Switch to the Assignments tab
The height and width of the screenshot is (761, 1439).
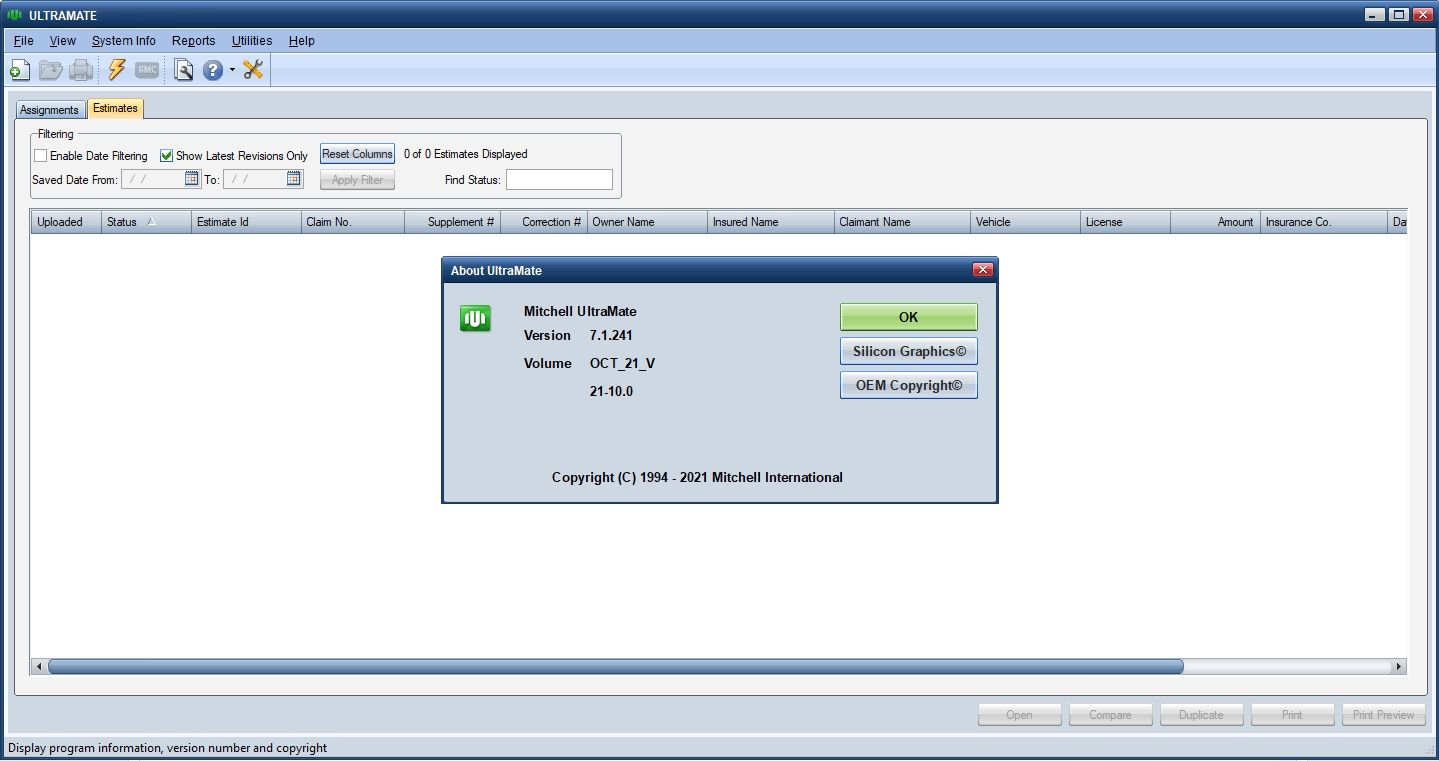click(x=49, y=110)
